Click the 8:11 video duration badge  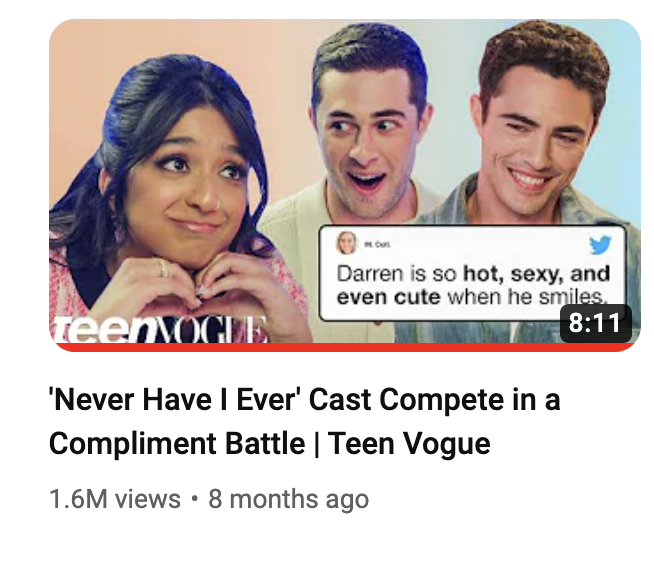point(595,323)
